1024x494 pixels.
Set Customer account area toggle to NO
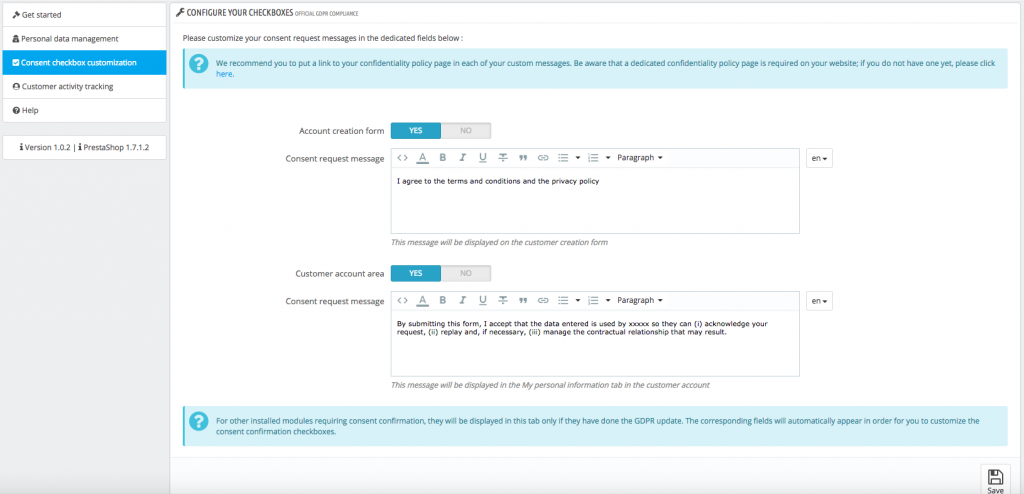[x=466, y=273]
